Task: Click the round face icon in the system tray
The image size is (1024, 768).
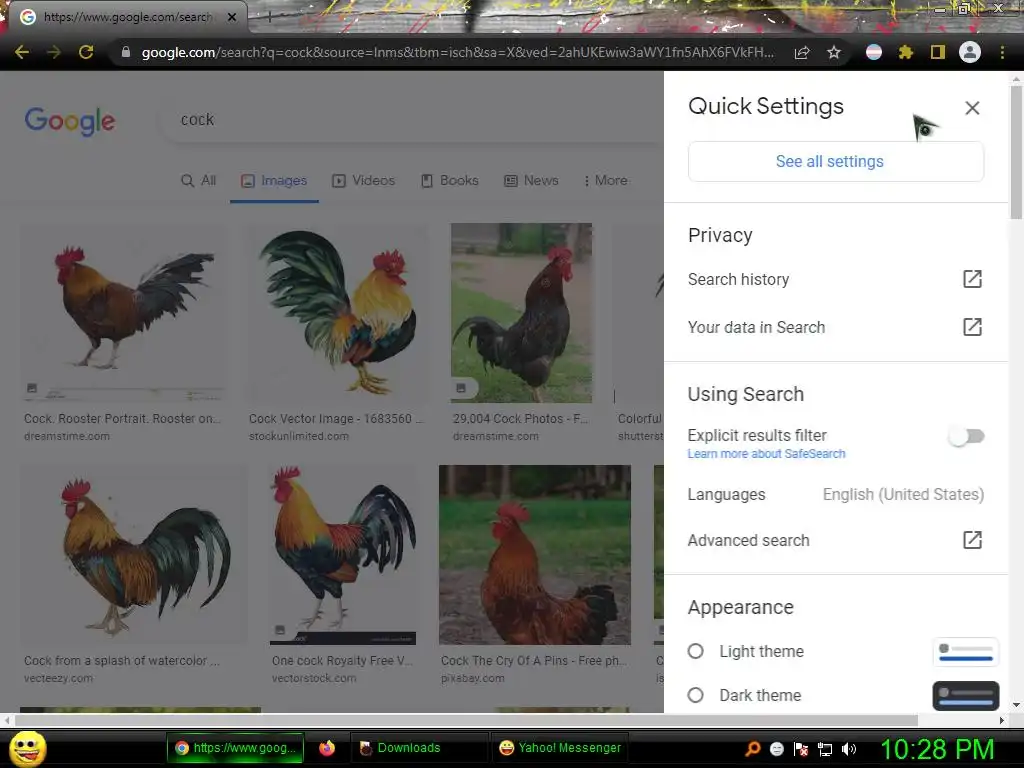Action: pos(776,749)
